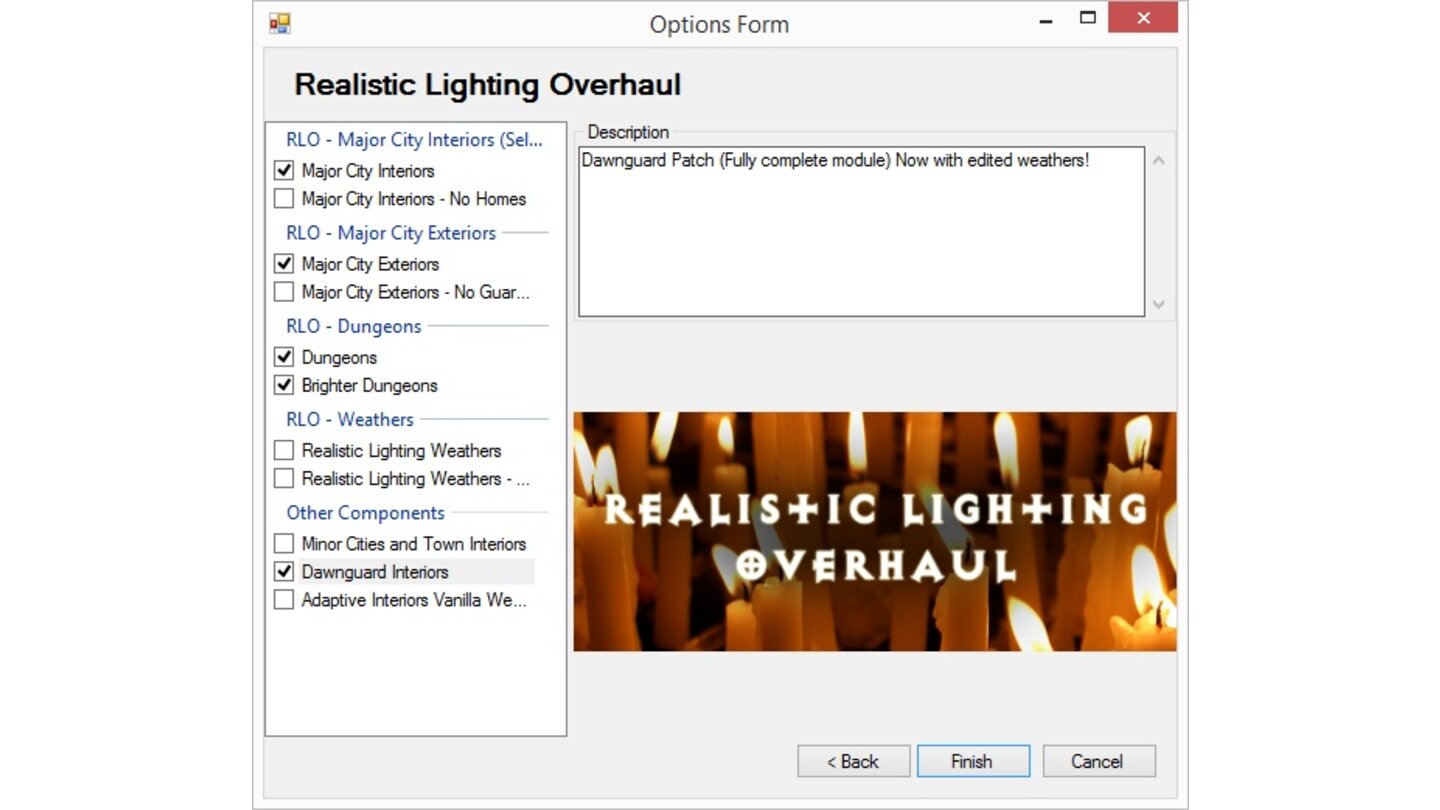Image resolution: width=1440 pixels, height=810 pixels.
Task: Uncheck the Dawnguard Interiors option
Action: pos(284,572)
